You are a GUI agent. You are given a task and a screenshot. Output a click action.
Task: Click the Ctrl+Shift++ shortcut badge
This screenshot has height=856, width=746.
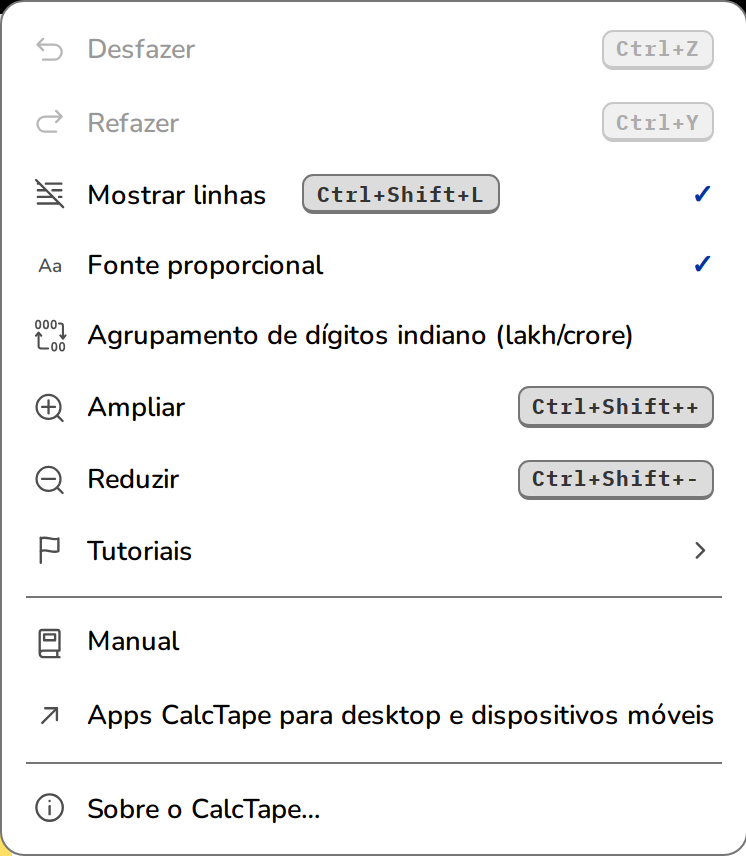(616, 407)
